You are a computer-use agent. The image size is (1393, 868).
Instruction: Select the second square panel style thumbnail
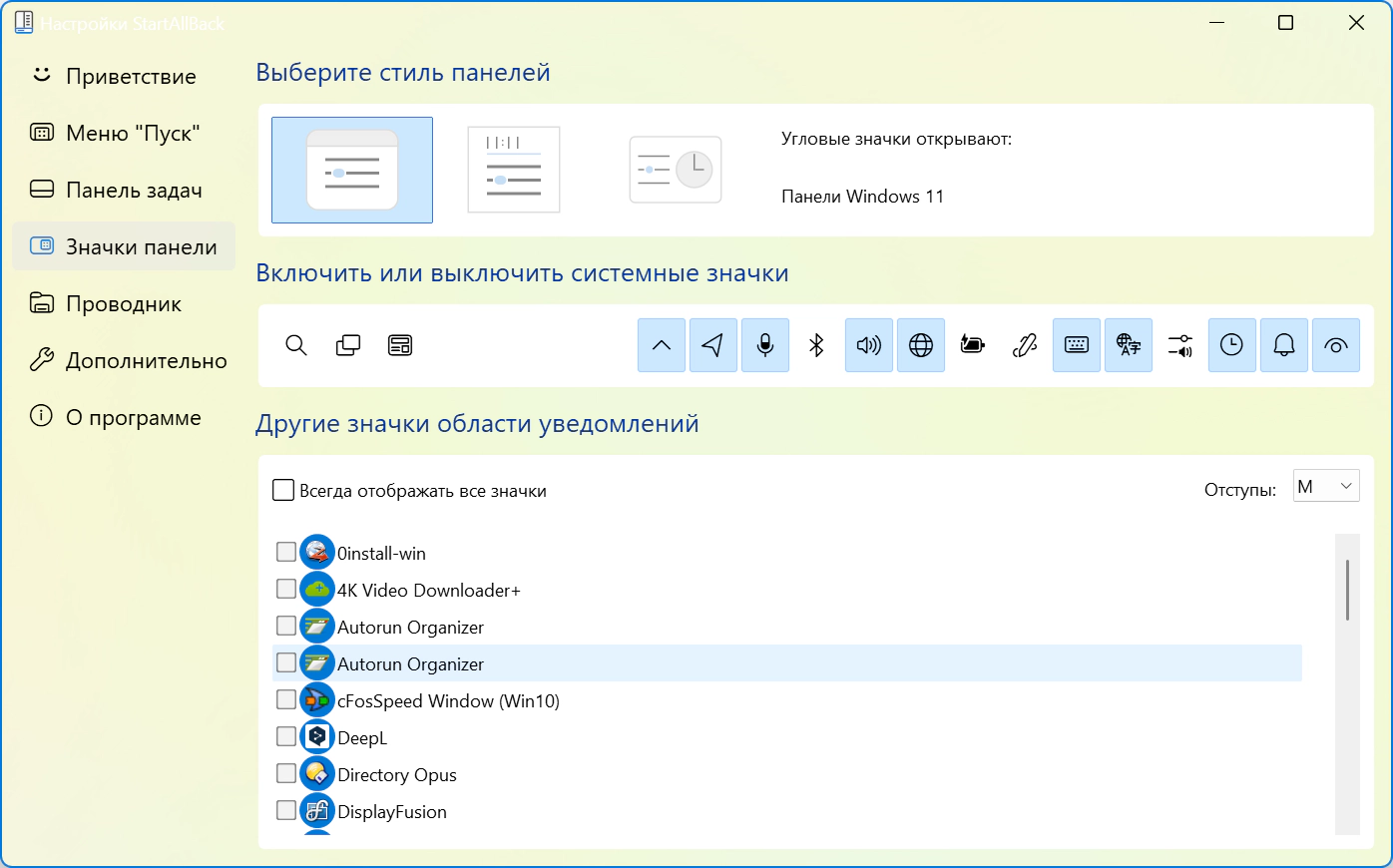514,170
